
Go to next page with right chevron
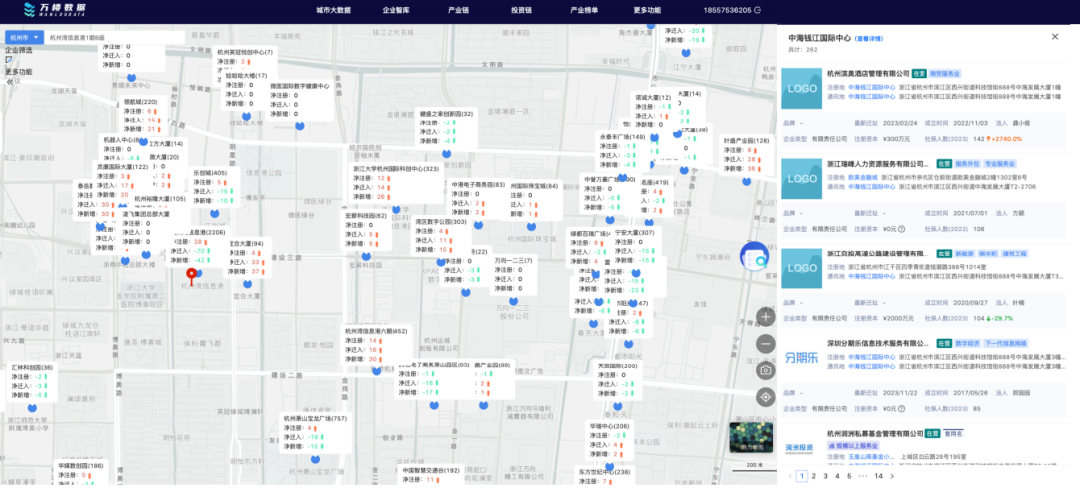892,476
